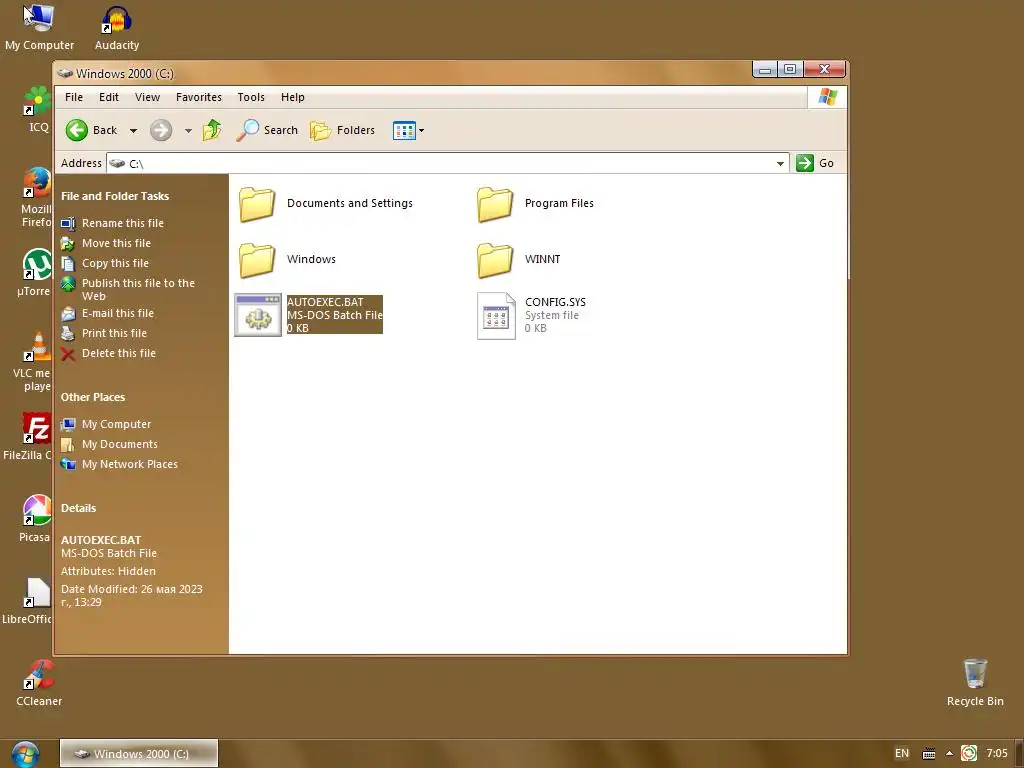This screenshot has height=768, width=1024.
Task: Expand the Address bar dropdown
Action: pyautogui.click(x=780, y=163)
